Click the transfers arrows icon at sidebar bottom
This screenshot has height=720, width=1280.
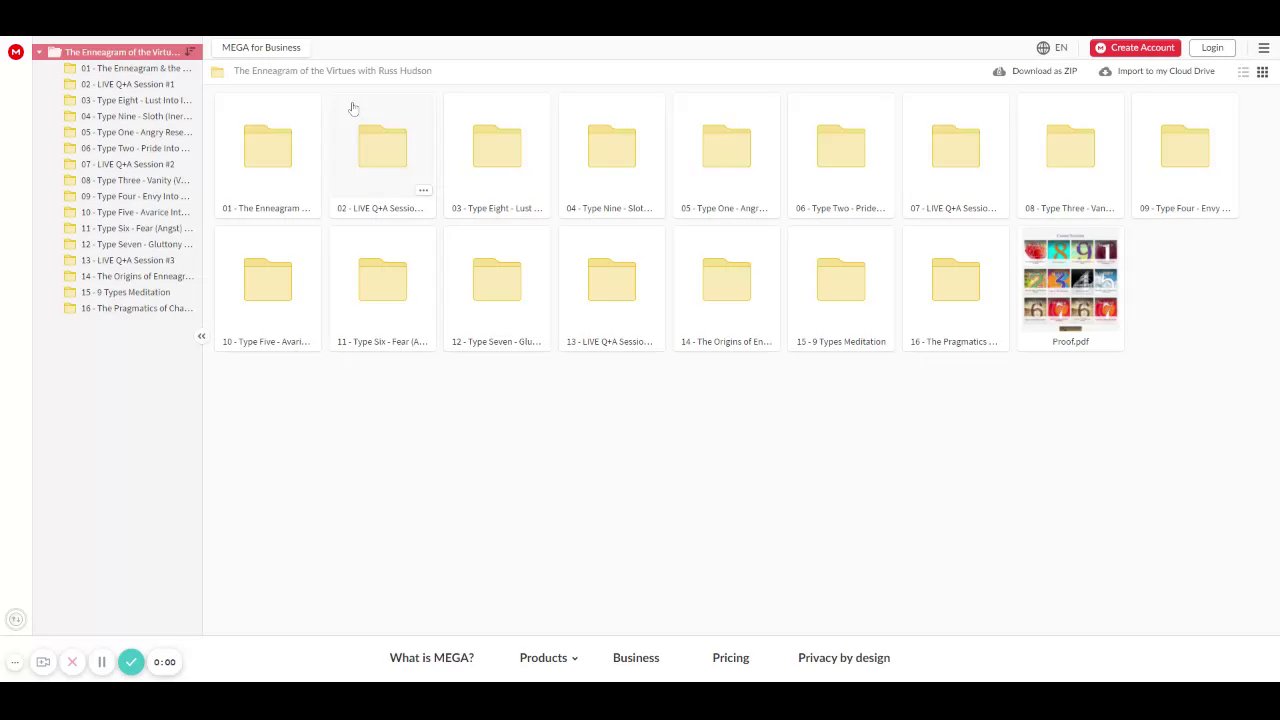[15, 620]
